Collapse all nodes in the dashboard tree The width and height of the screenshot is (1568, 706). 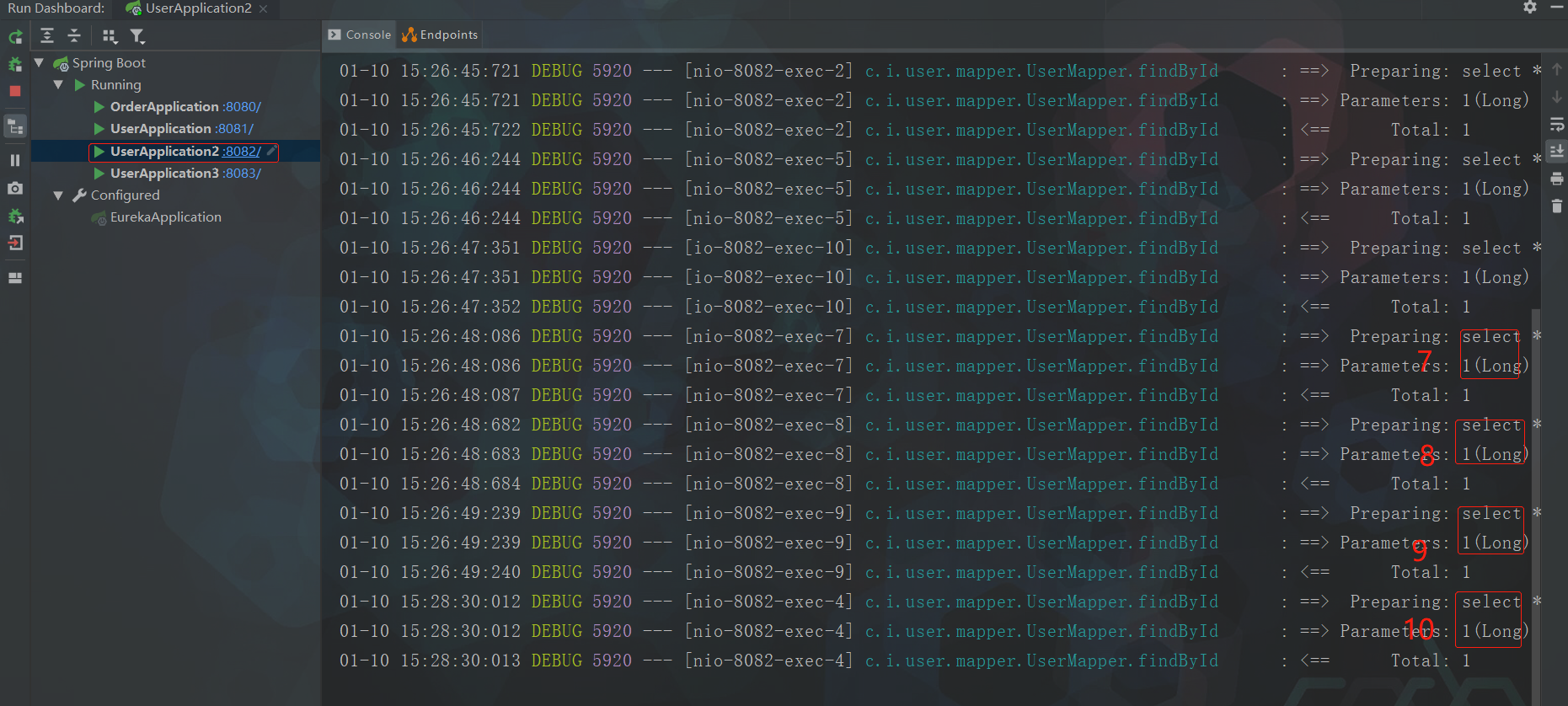coord(74,35)
